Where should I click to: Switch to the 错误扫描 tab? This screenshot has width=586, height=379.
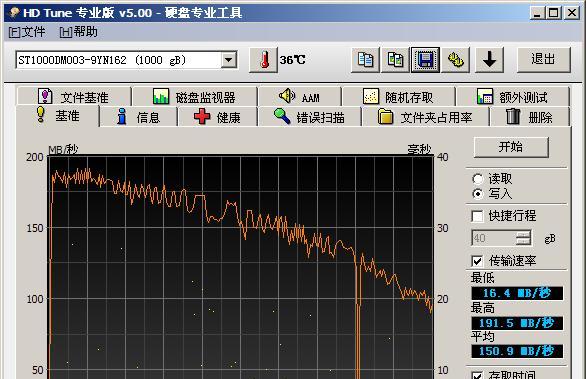309,117
